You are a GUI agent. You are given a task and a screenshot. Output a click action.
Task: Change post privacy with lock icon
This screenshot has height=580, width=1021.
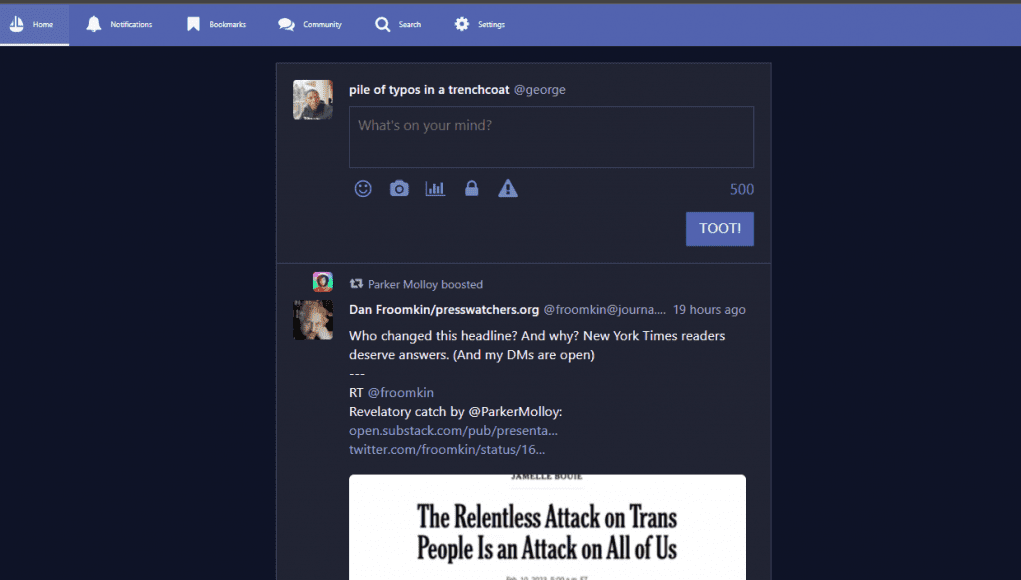point(471,189)
